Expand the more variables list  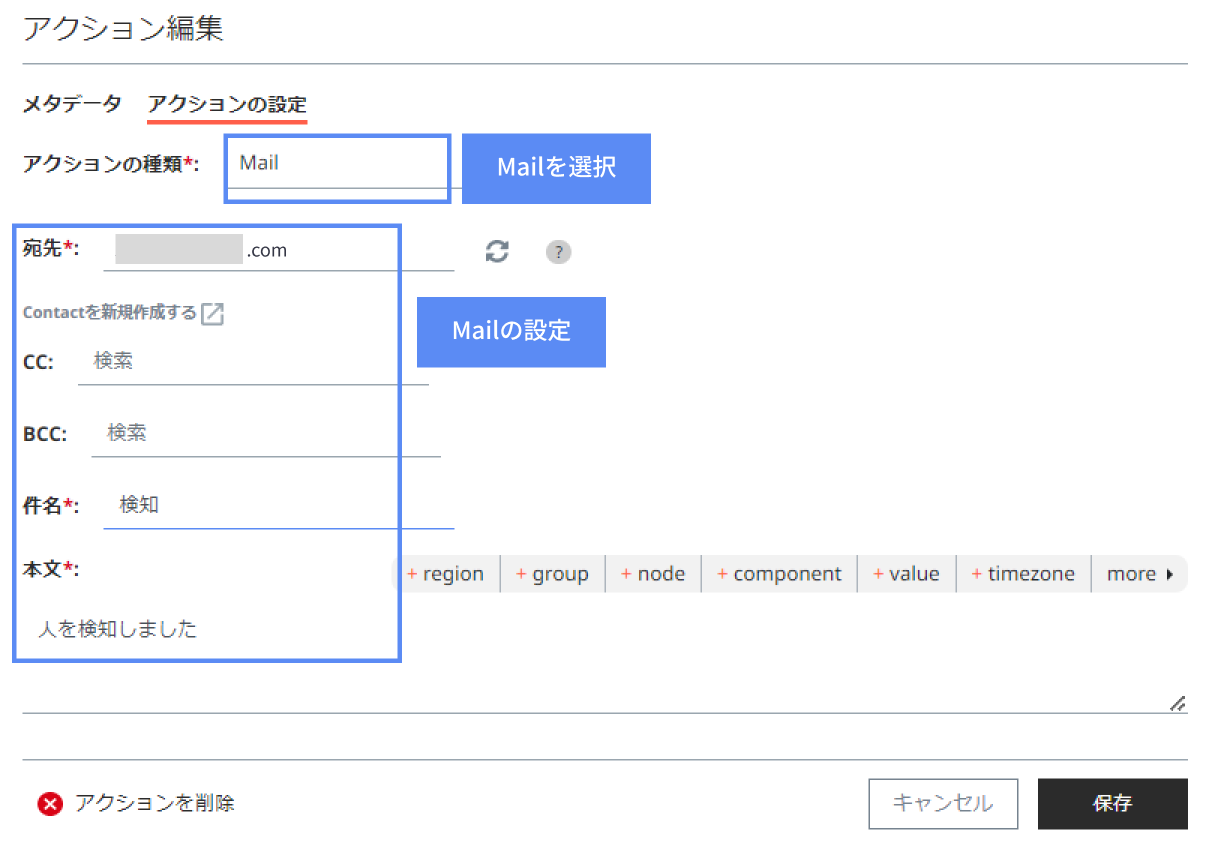1139,573
